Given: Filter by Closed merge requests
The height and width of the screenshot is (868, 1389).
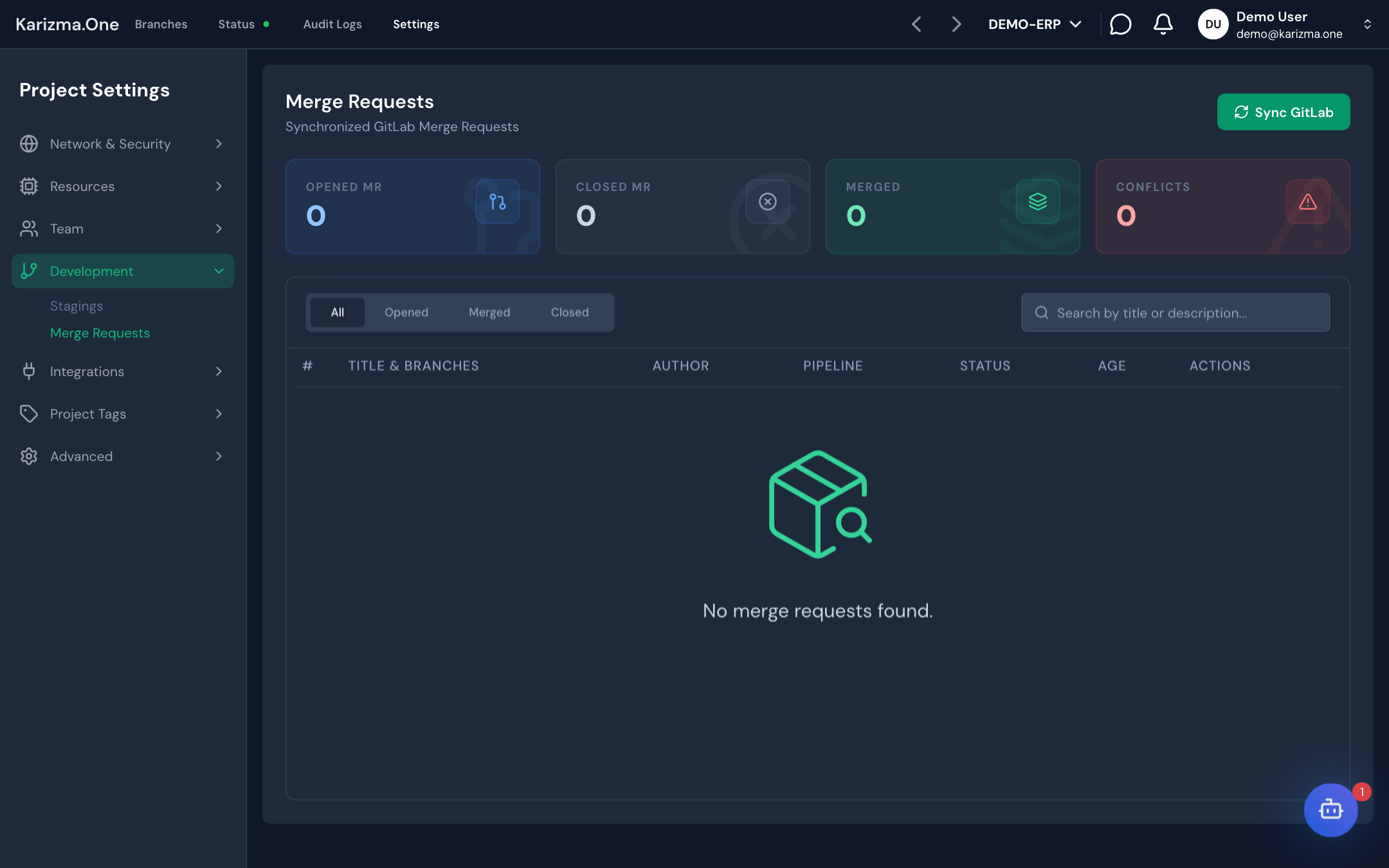Looking at the screenshot, I should (x=570, y=312).
